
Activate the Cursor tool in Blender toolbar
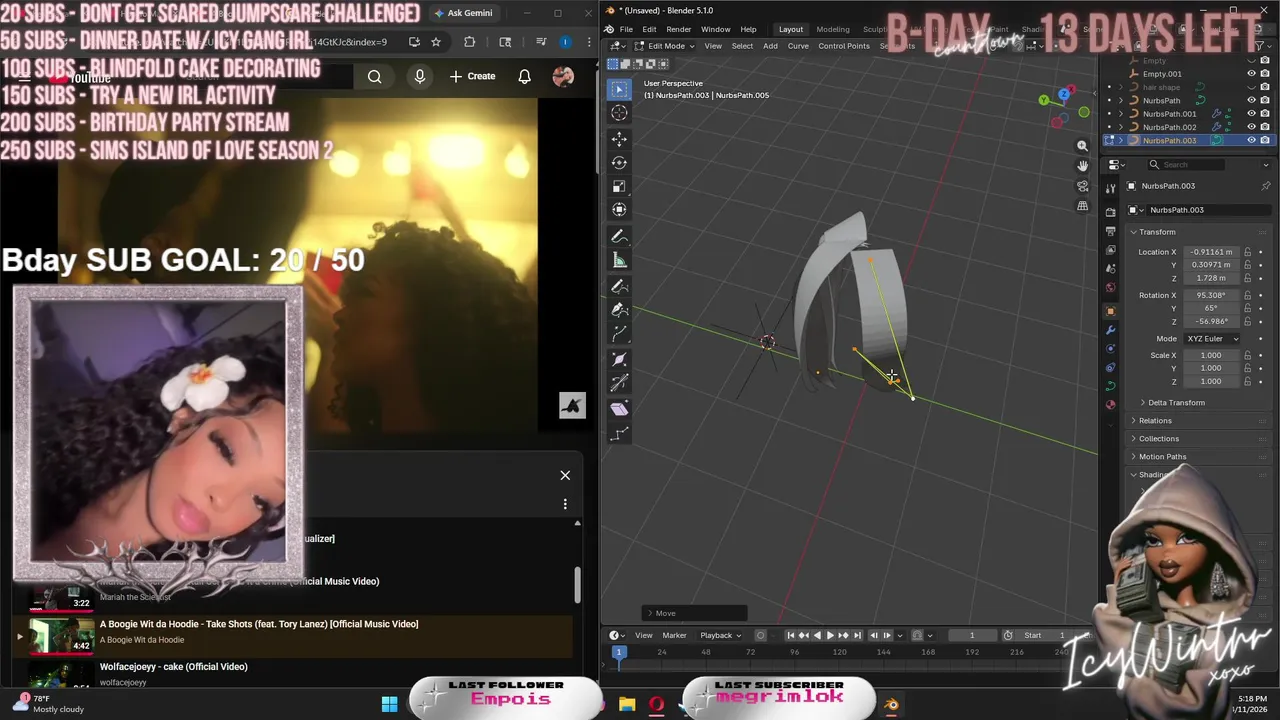[x=619, y=113]
